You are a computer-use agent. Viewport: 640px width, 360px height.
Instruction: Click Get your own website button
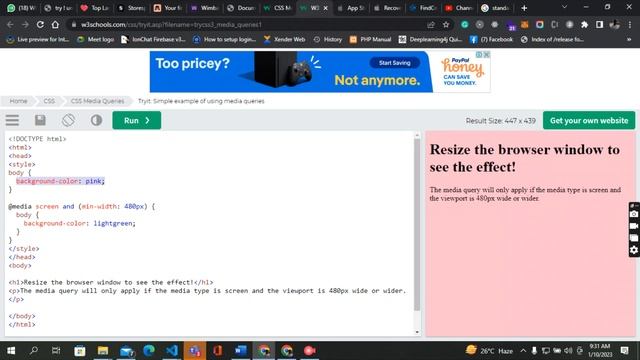pyautogui.click(x=589, y=120)
